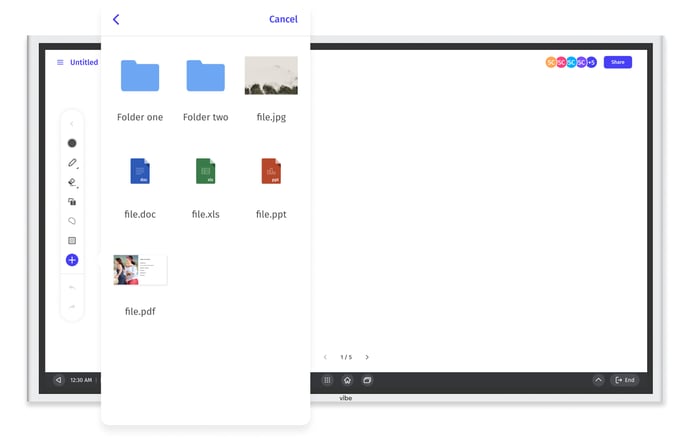Choose the lasso selection tool

72,221
